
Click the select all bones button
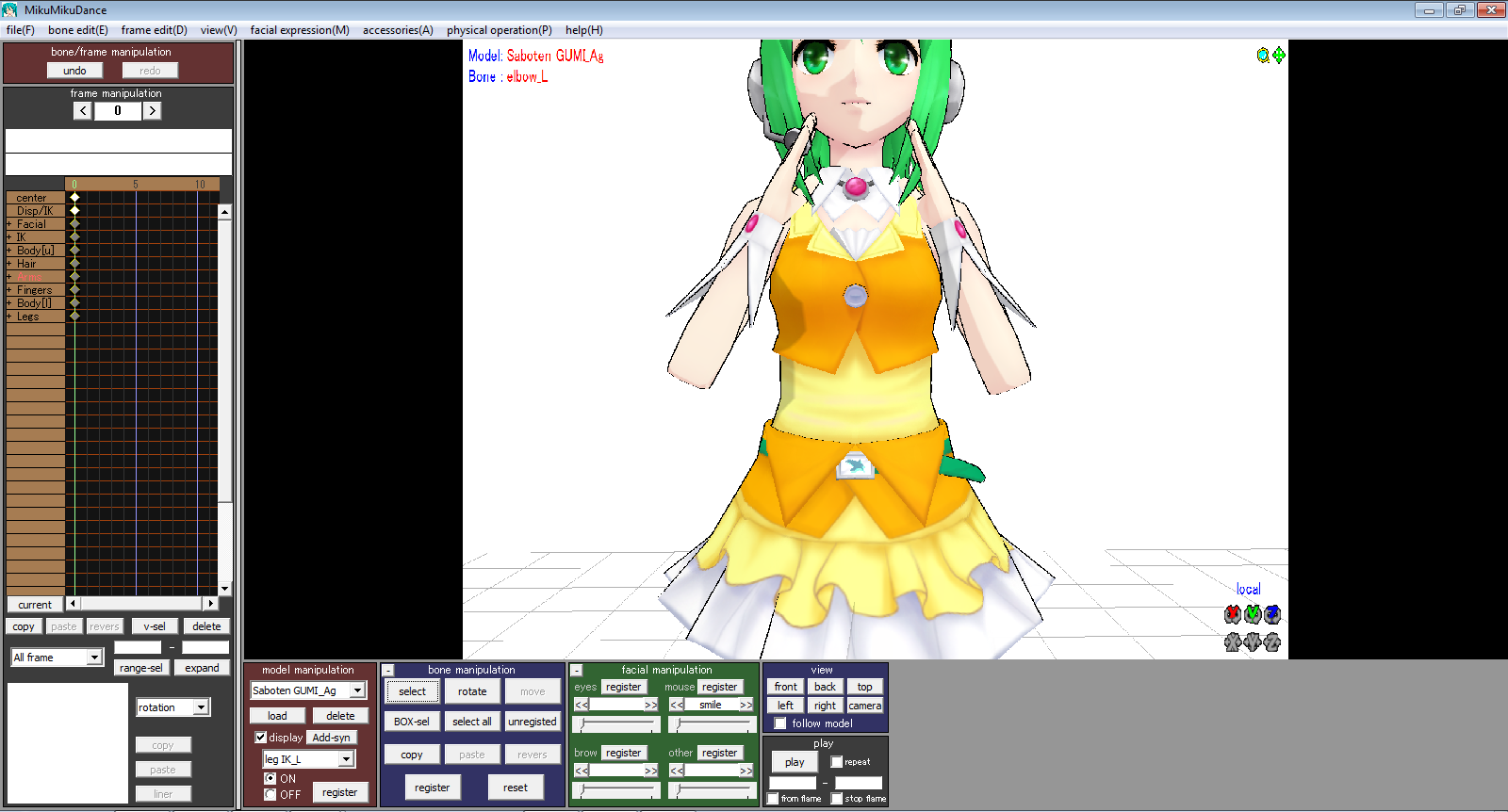(x=472, y=722)
